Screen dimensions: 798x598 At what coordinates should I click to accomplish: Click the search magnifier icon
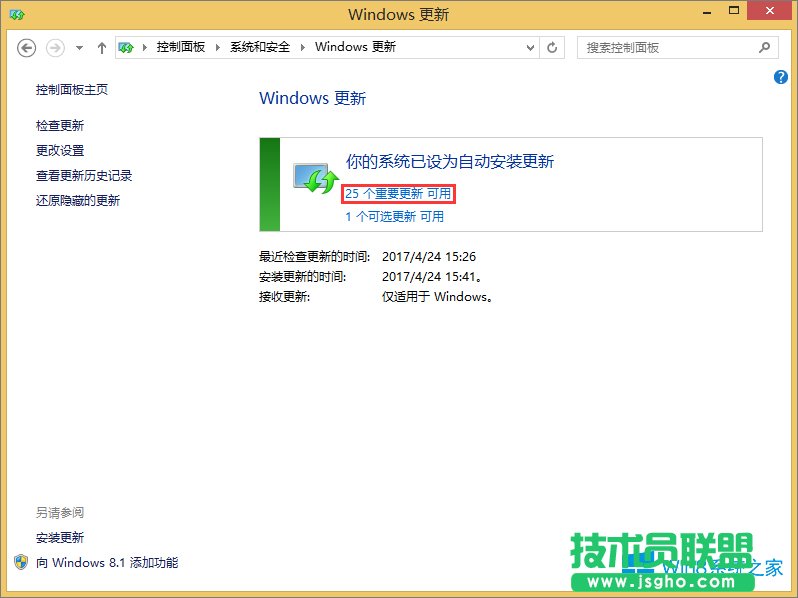coord(764,47)
